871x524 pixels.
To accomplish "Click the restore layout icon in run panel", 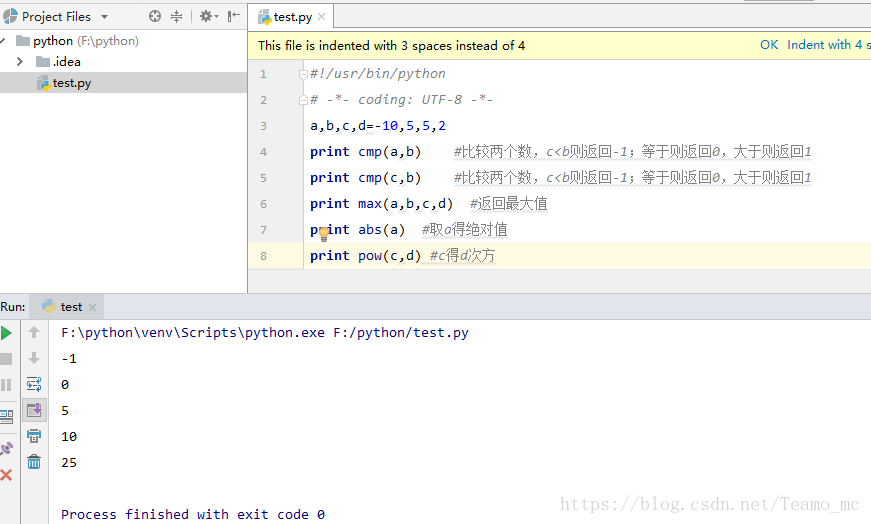I will point(6,416).
